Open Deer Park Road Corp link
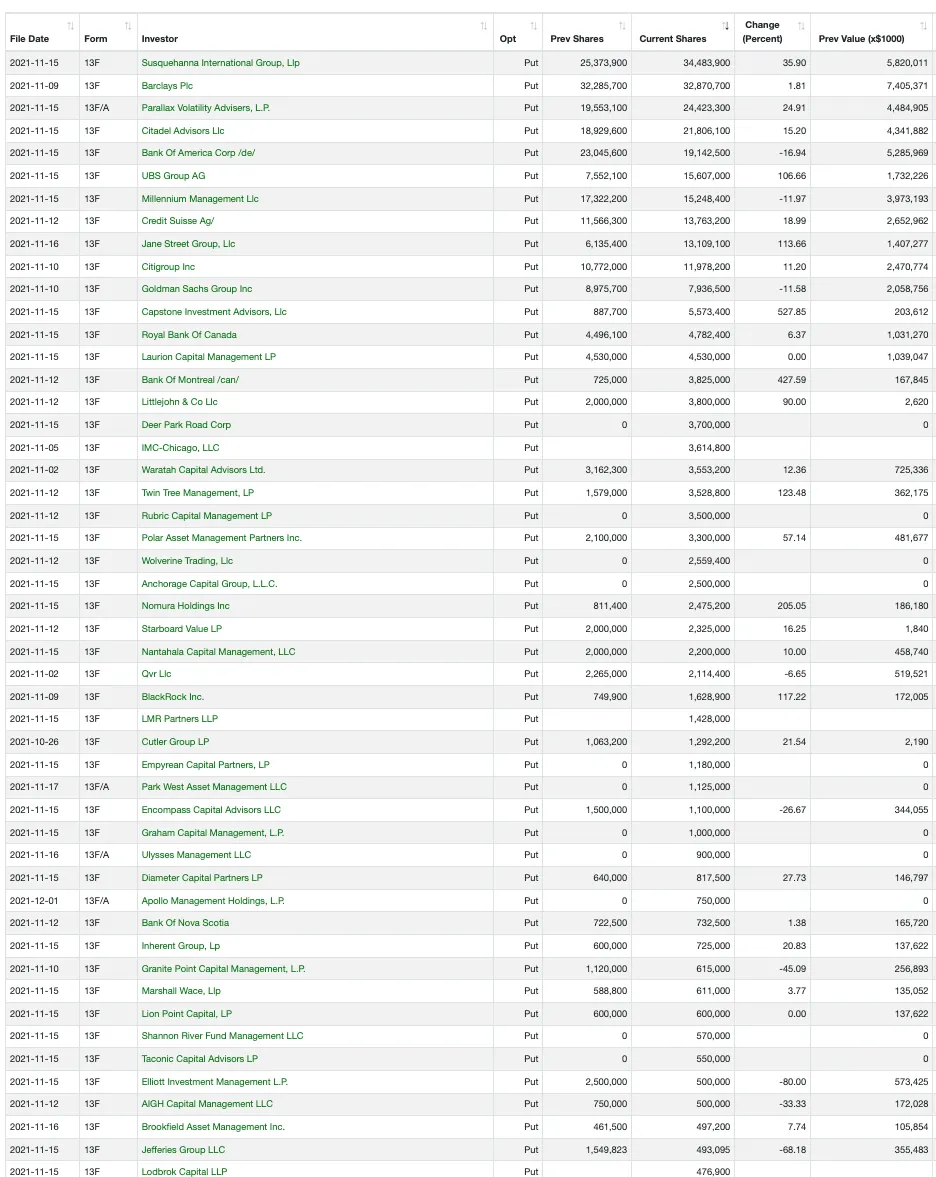 point(186,425)
